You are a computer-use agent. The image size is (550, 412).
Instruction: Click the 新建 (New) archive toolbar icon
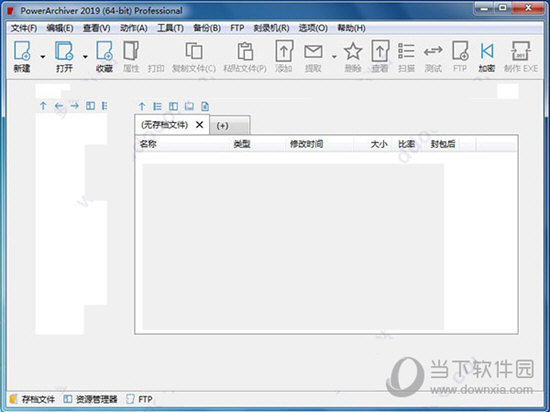click(x=22, y=51)
